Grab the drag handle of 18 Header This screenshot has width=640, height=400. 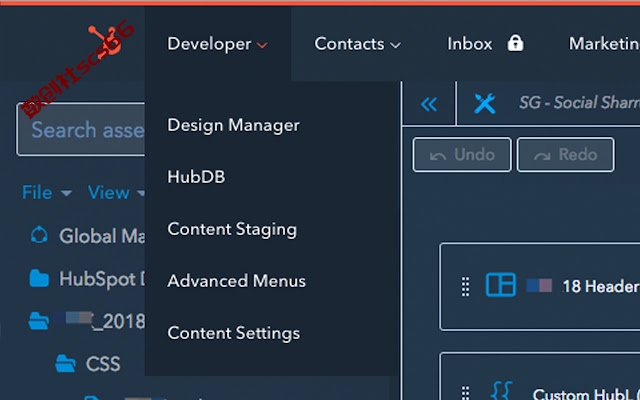pos(465,286)
